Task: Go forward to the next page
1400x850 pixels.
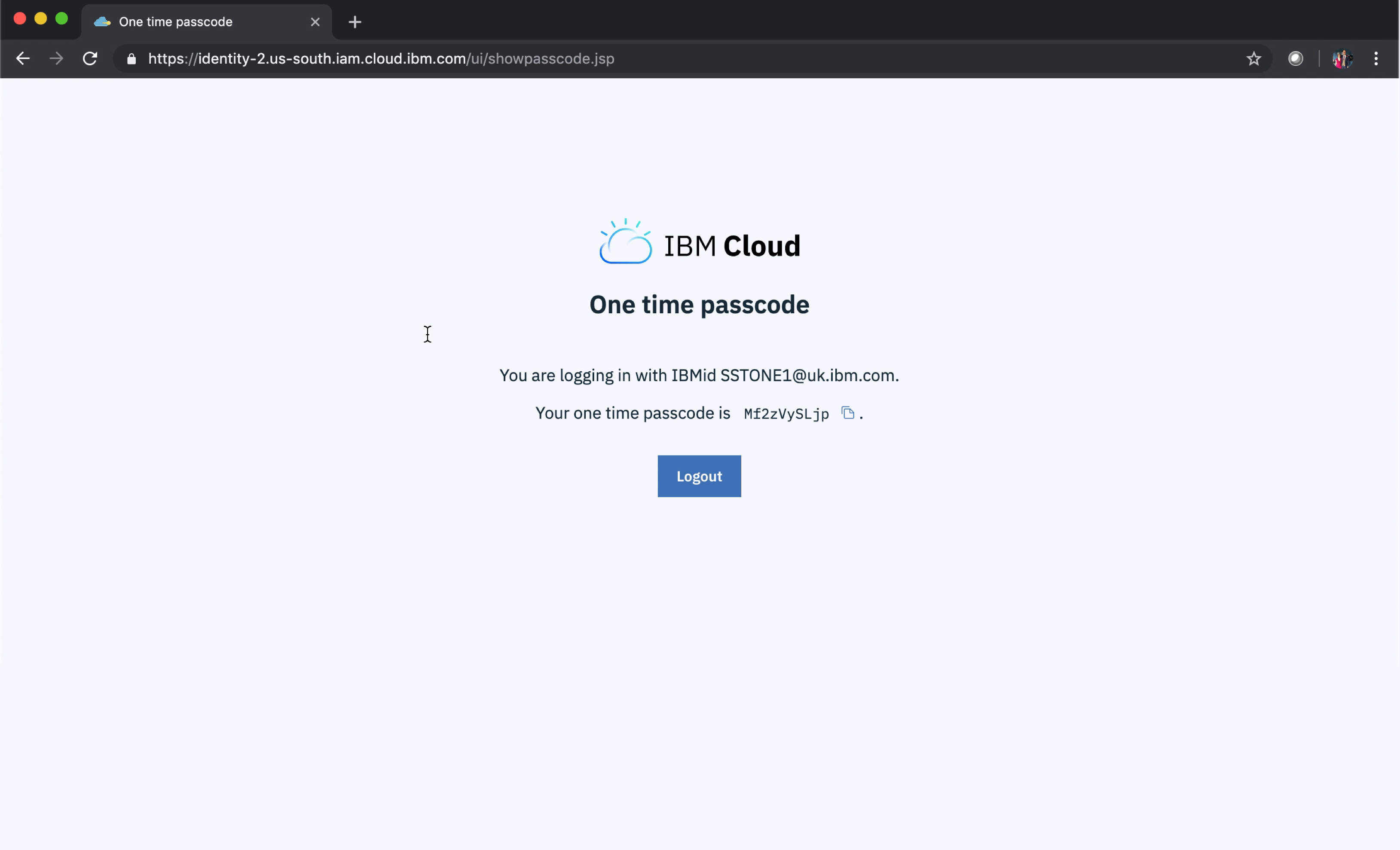Action: 56,58
